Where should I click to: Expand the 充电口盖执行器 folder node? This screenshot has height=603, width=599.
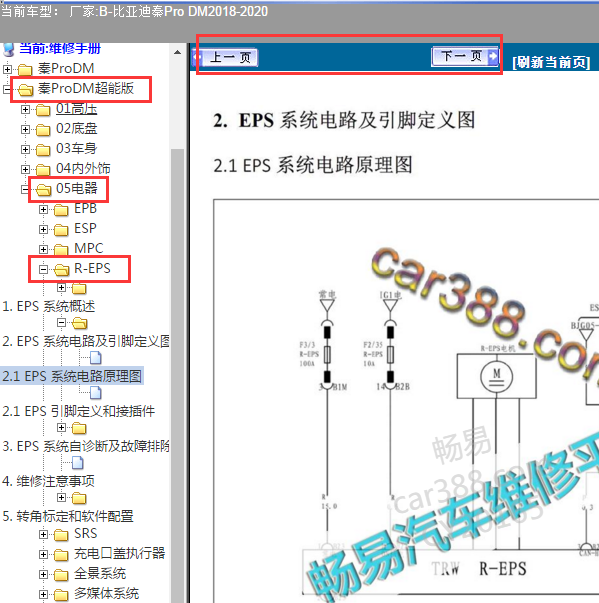[43, 555]
